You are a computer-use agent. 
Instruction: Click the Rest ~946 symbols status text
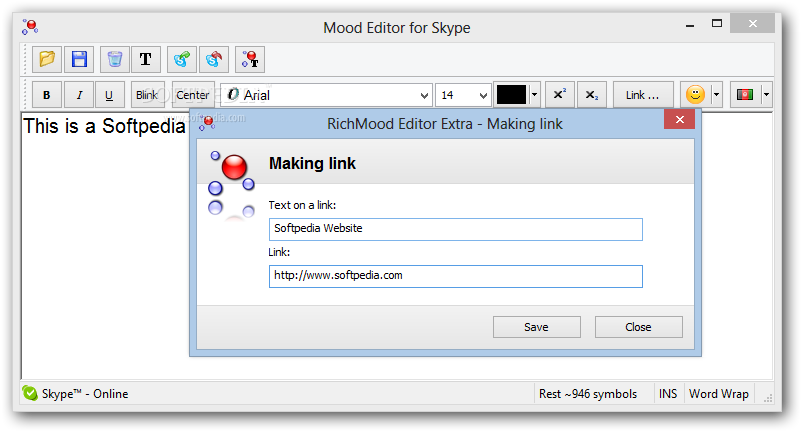[588, 394]
